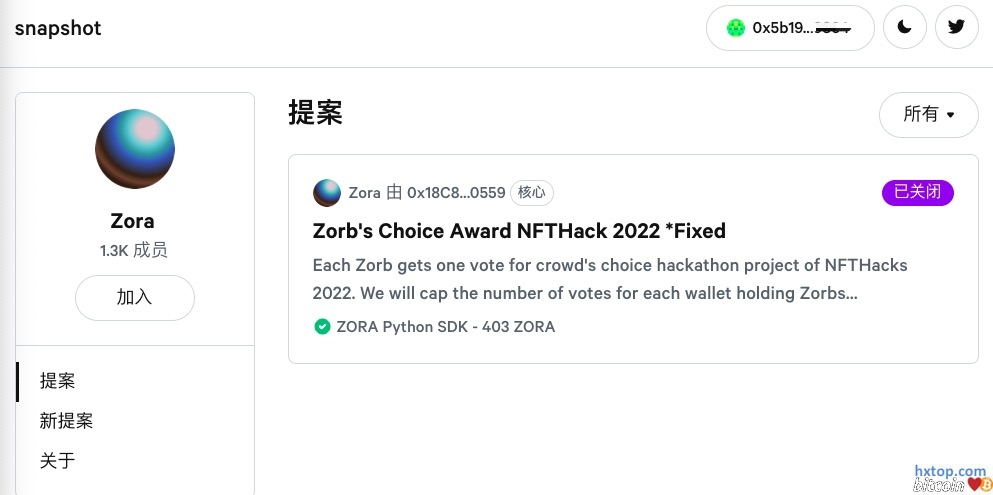The height and width of the screenshot is (495, 993).
Task: Open 新提案 in the sidebar
Action: pos(66,421)
